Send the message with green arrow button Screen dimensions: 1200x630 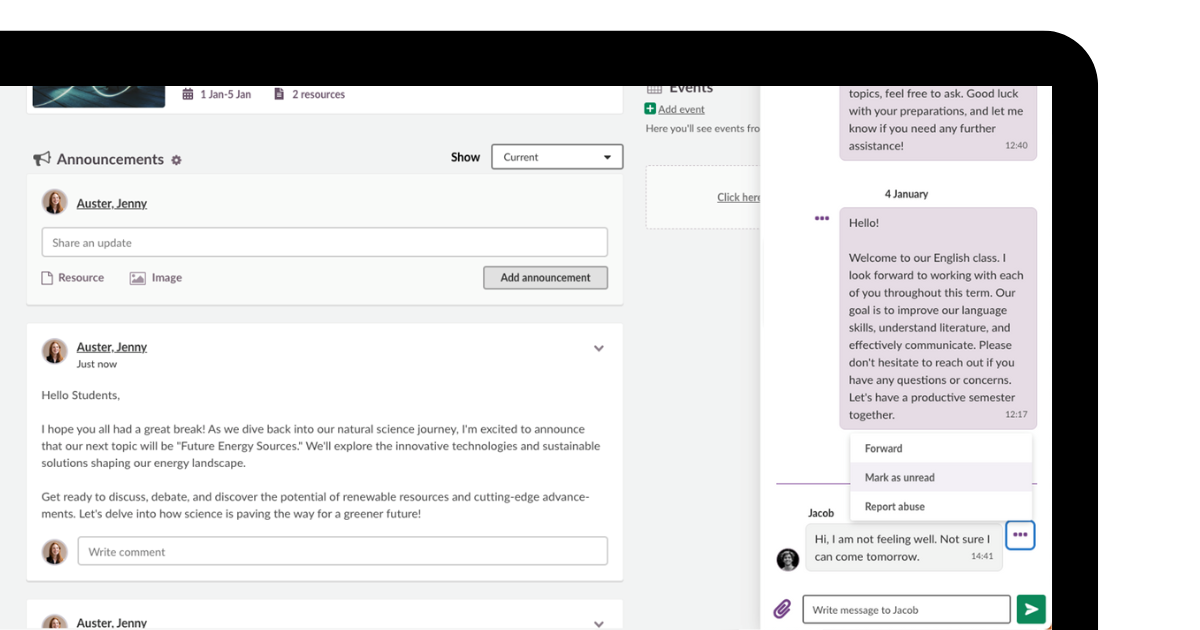tap(1030, 609)
